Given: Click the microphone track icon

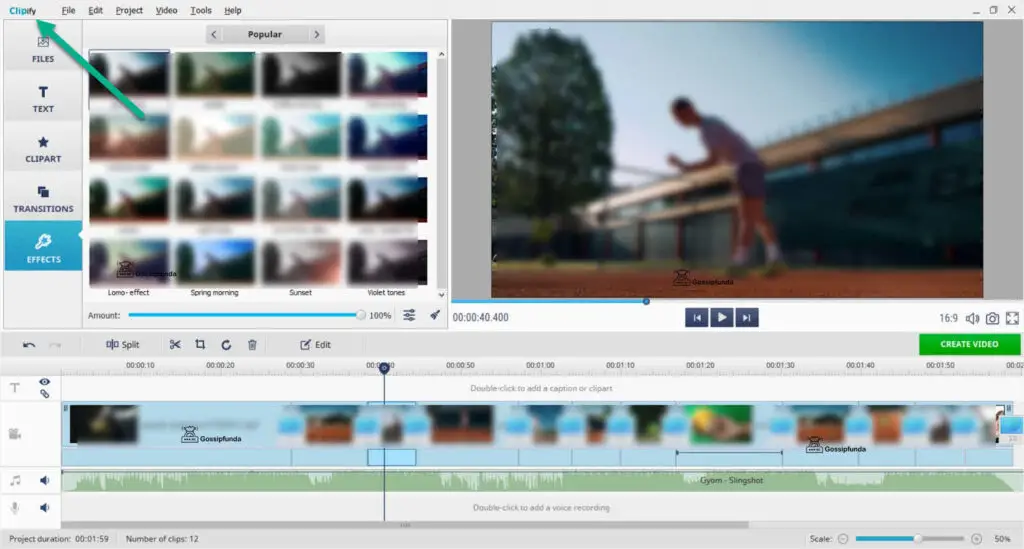Looking at the screenshot, I should click(14, 508).
